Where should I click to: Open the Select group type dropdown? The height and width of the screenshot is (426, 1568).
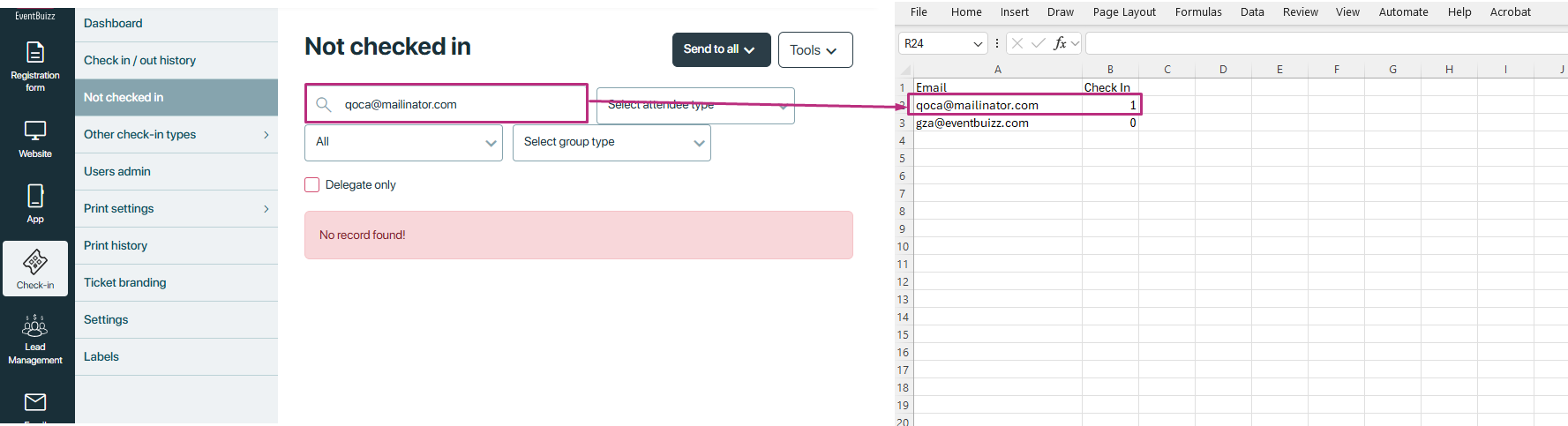tap(611, 143)
